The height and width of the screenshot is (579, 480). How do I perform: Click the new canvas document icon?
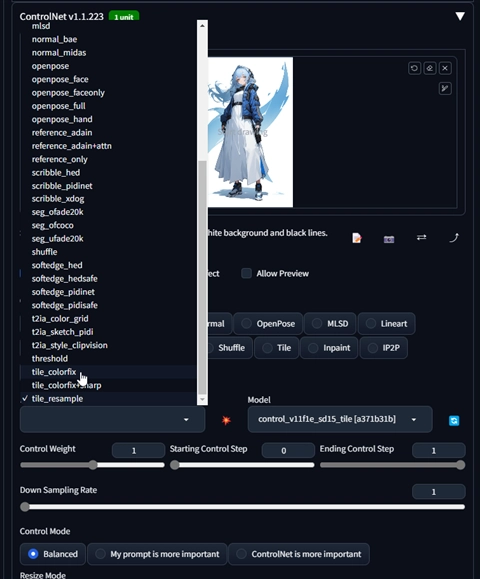tap(357, 238)
